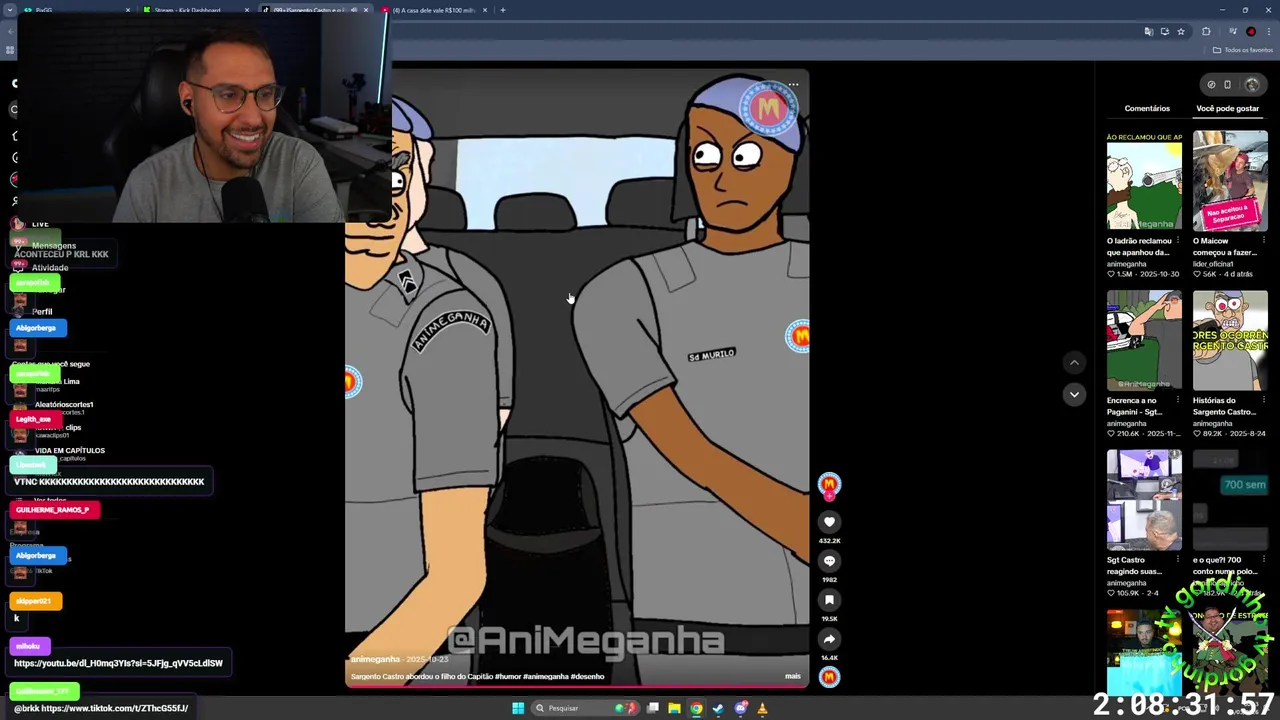
Task: Mute the active TikTok tab via speaker icon
Action: pyautogui.click(x=353, y=10)
